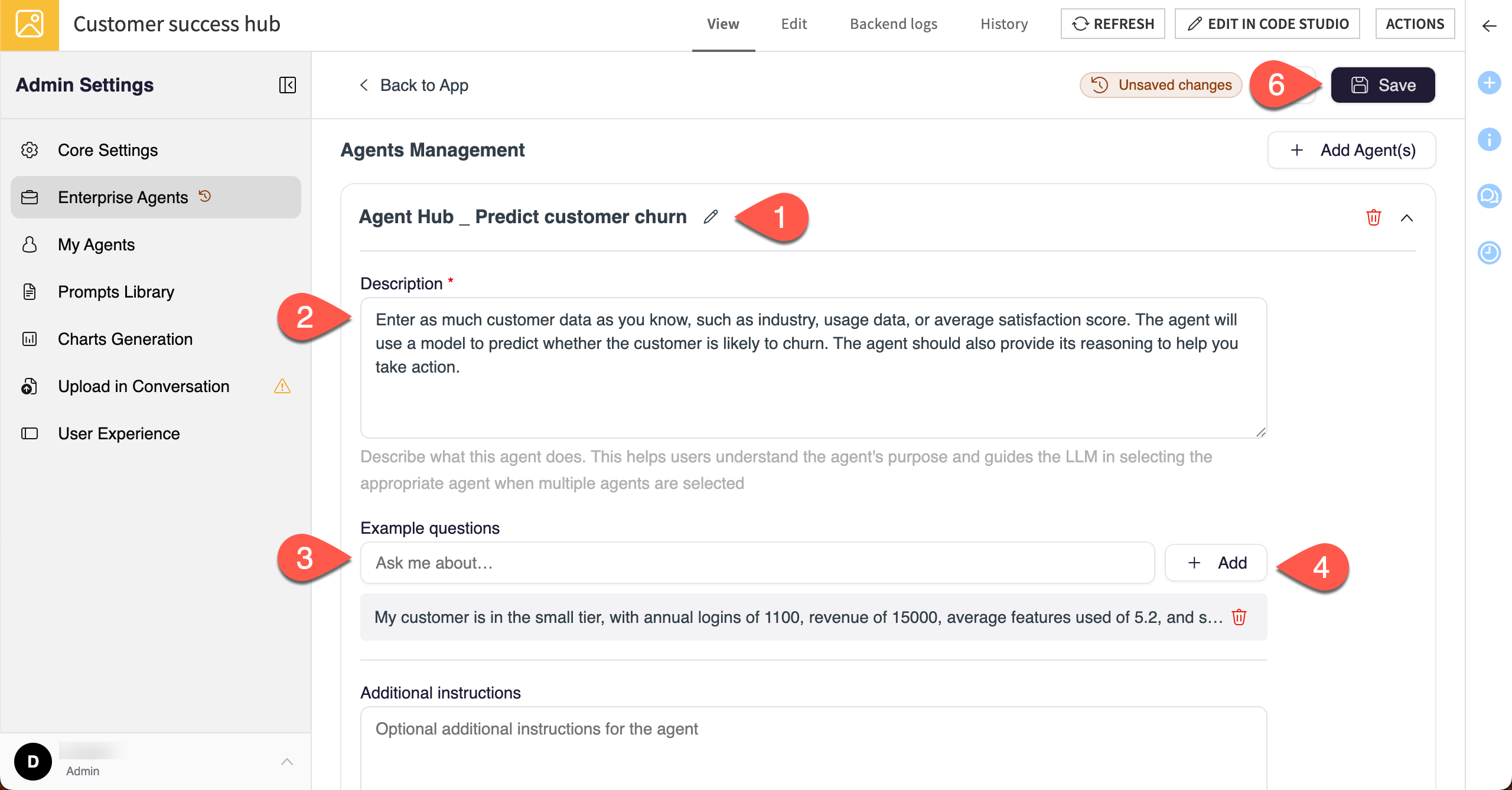Image resolution: width=1512 pixels, height=790 pixels.
Task: Open the Actions dropdown
Action: click(1415, 24)
